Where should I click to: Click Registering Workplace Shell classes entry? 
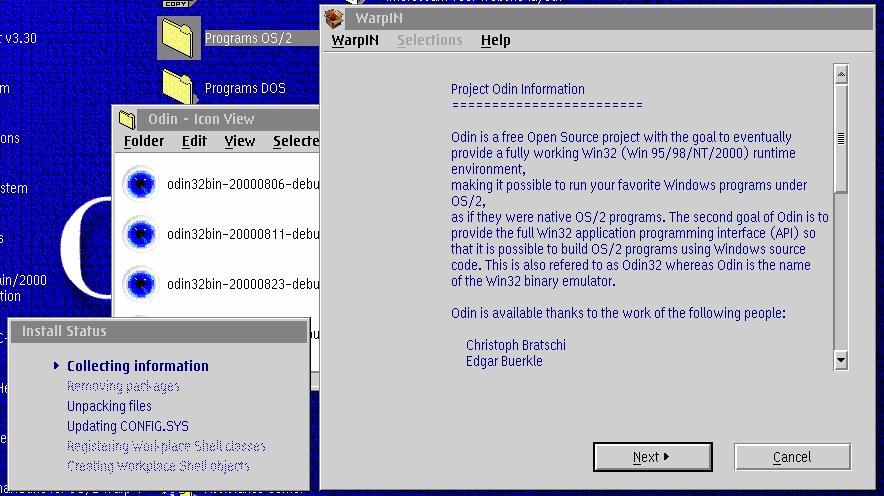coord(166,446)
